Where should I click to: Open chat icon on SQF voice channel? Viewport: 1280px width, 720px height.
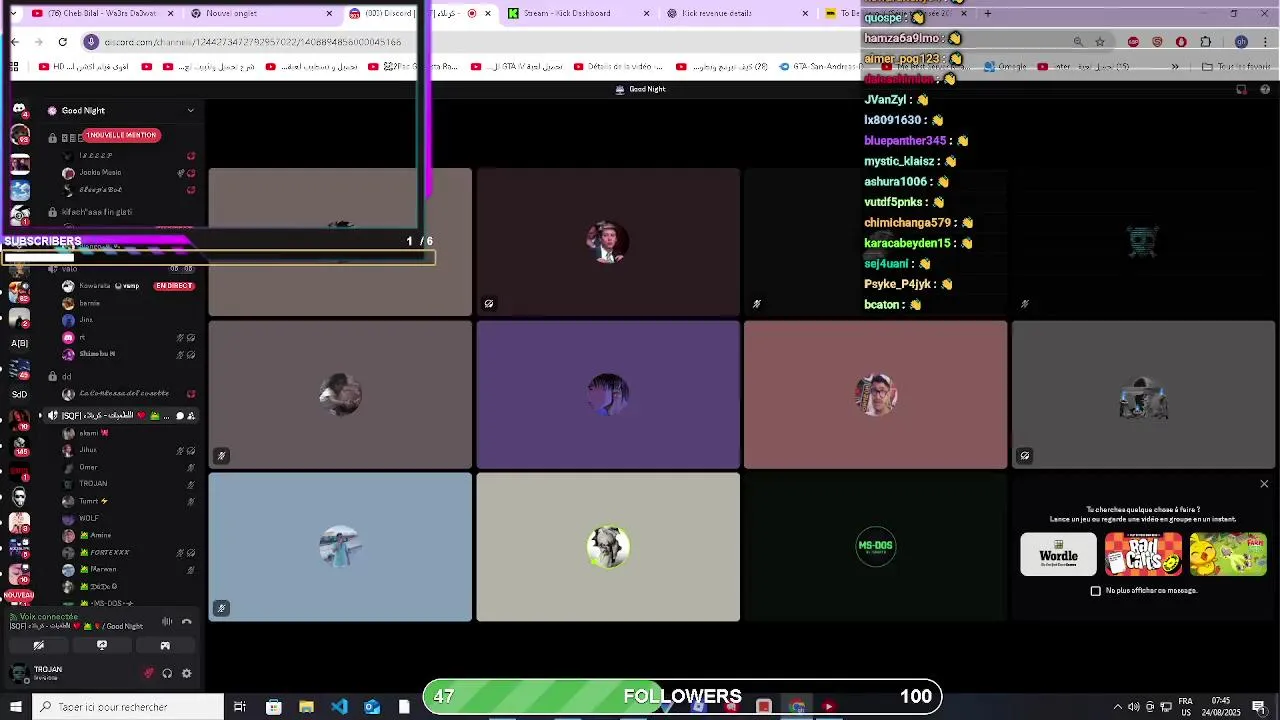pyautogui.click(x=180, y=416)
